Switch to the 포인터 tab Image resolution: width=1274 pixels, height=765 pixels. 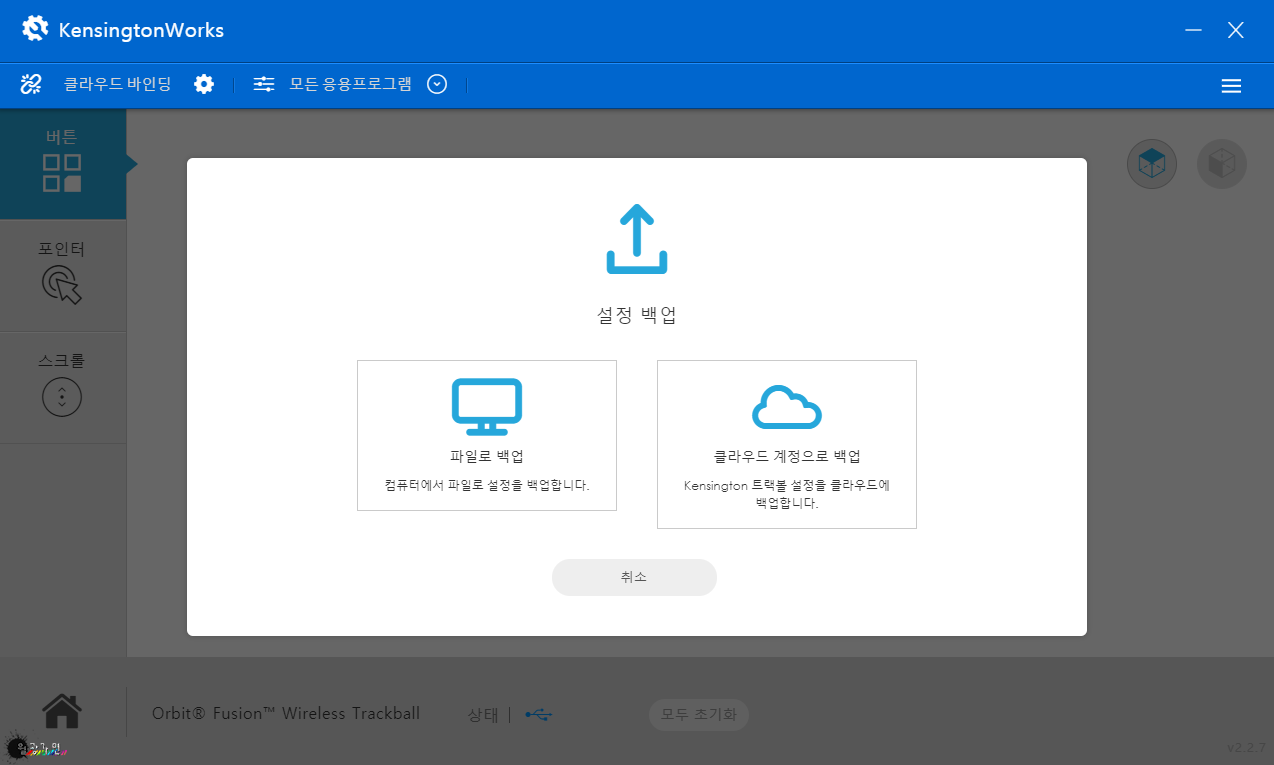click(x=63, y=276)
